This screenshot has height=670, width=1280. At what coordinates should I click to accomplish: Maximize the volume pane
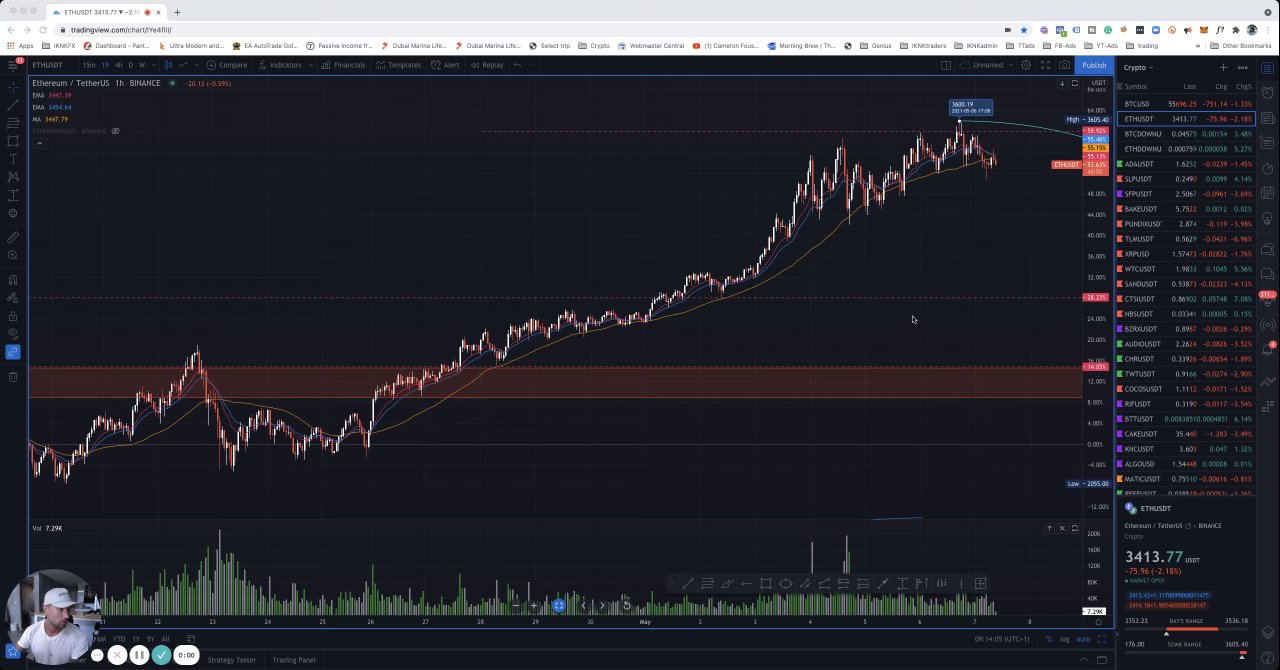tap(1074, 528)
